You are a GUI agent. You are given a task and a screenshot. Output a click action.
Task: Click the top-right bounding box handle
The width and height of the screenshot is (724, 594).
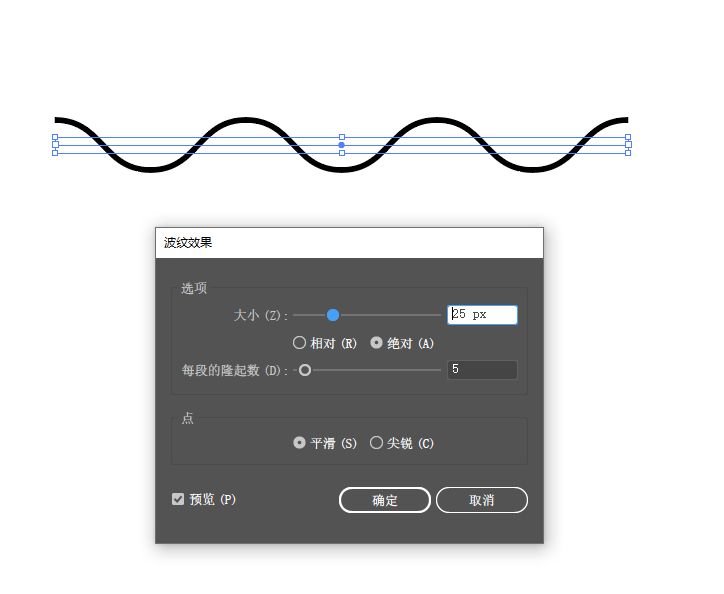(628, 137)
